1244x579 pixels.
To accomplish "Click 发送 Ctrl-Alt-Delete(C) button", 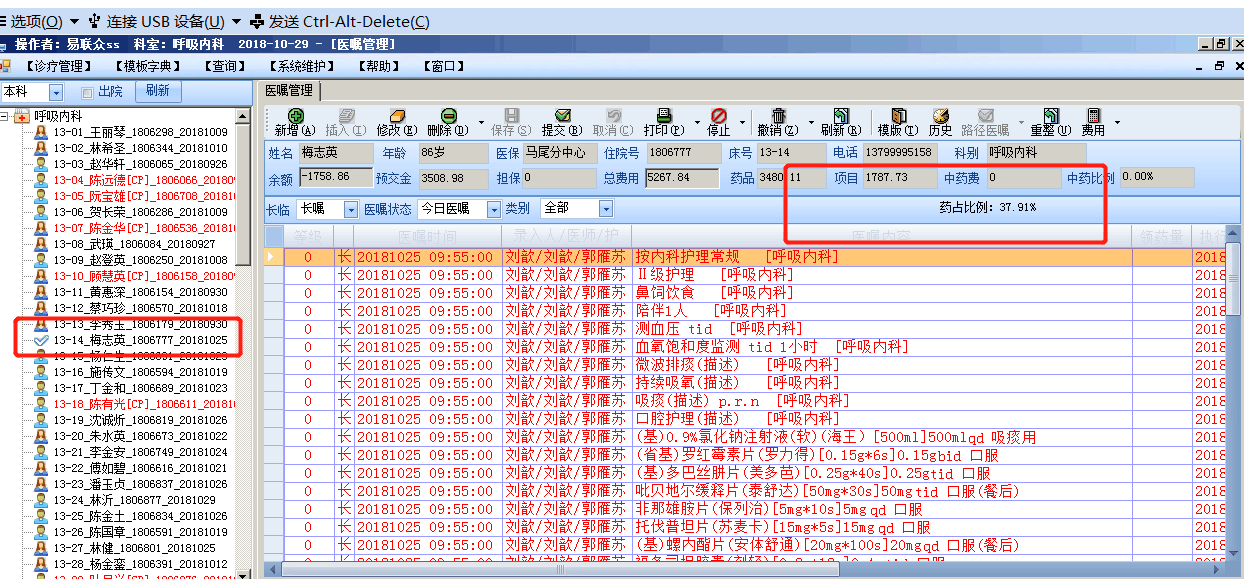I will coord(340,21).
